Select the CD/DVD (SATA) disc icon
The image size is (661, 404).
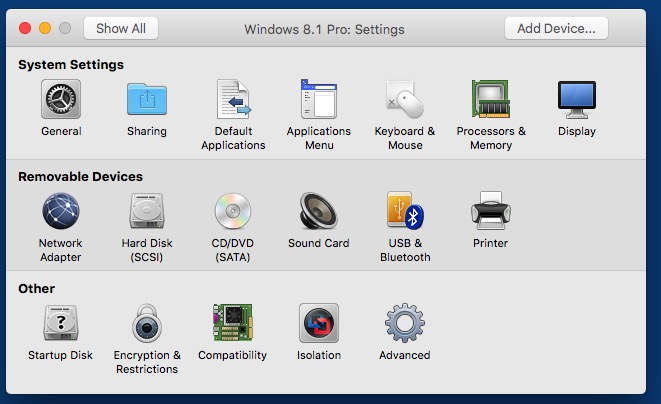(233, 211)
